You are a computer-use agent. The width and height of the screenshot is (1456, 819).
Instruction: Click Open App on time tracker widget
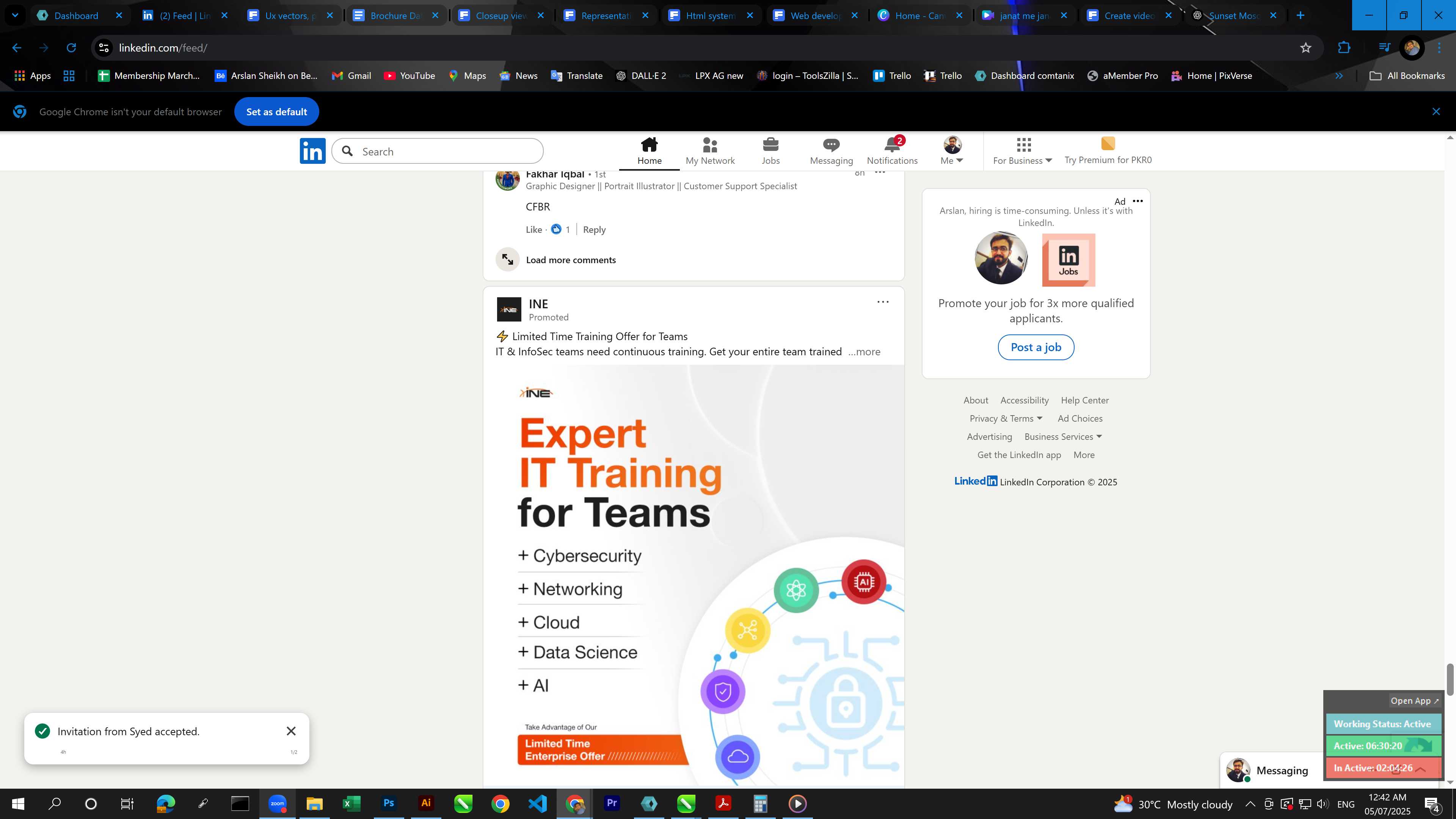[x=1414, y=700]
